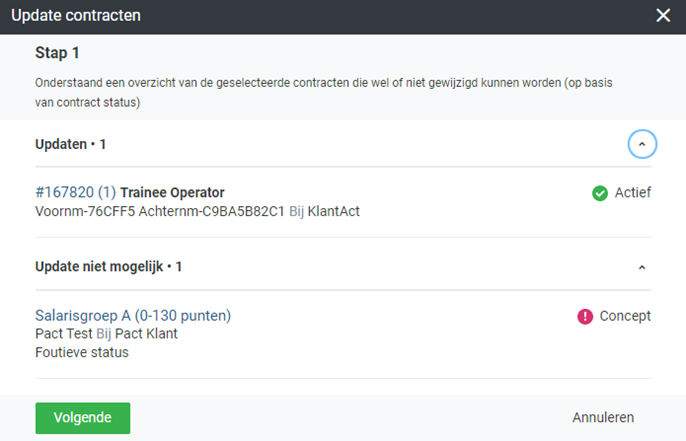686x441 pixels.
Task: Click the Updaten • 1 section header
Action: click(x=71, y=145)
